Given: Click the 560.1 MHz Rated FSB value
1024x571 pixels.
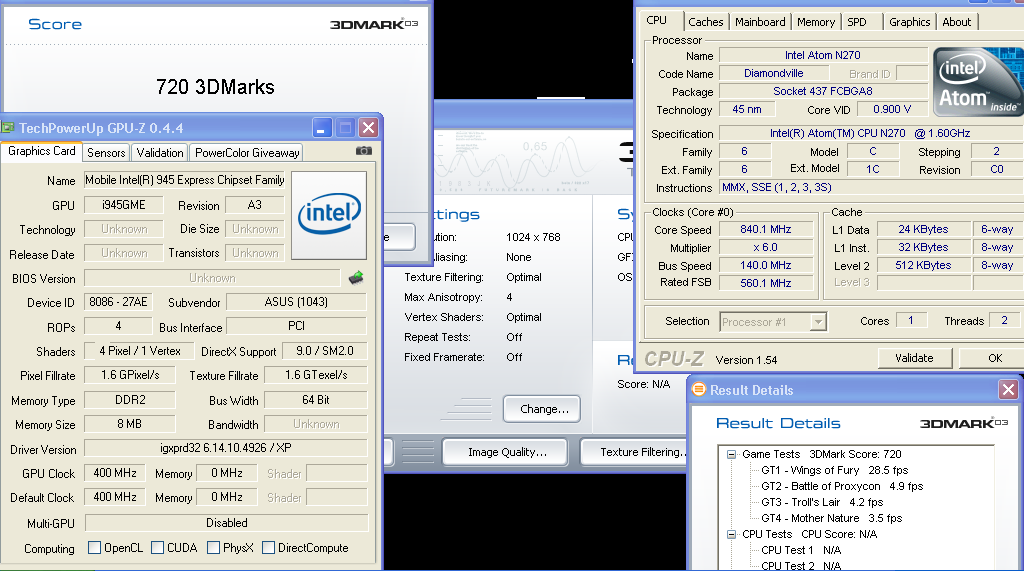Looking at the screenshot, I should coord(765,283).
